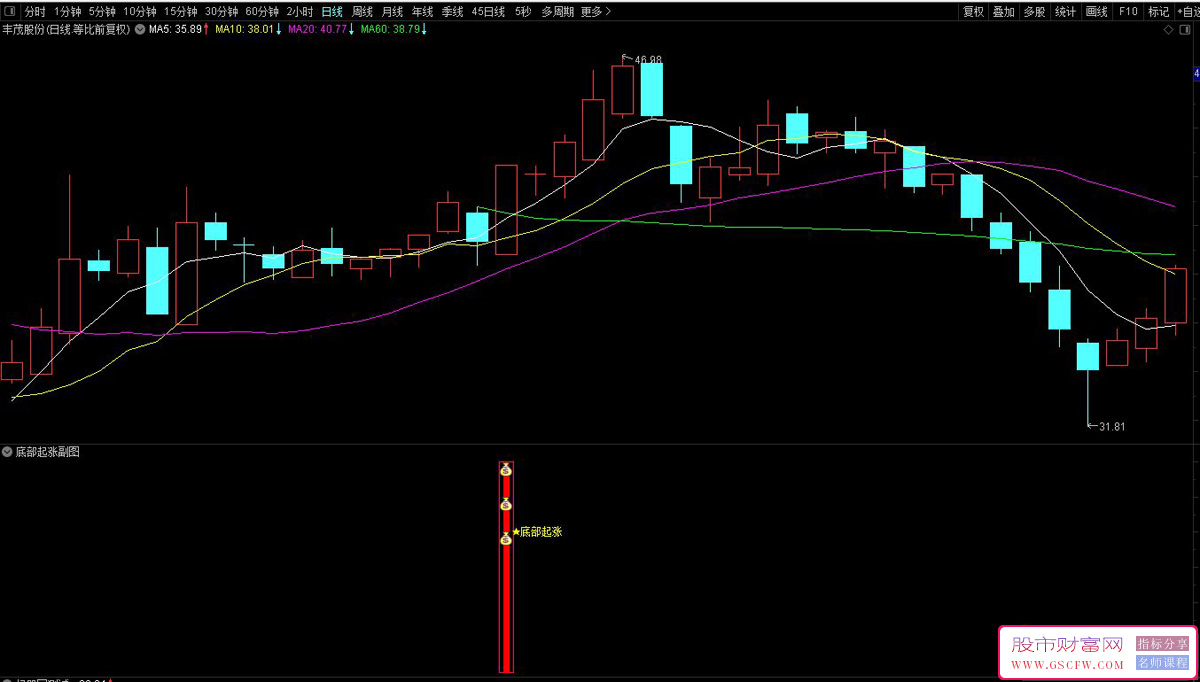Open indicator dropdown next to 丰茂股份 title
1200x682 pixels.
pyautogui.click(x=139, y=30)
